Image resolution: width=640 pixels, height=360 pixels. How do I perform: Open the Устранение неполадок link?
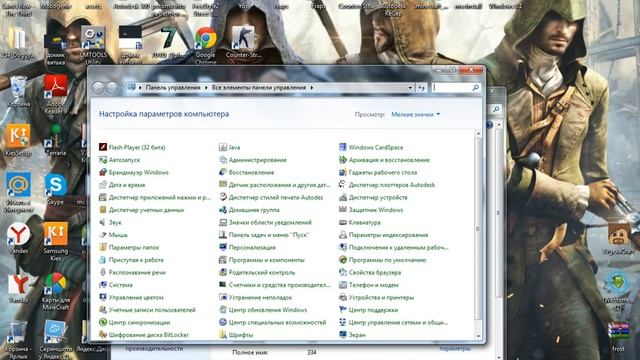point(260,298)
